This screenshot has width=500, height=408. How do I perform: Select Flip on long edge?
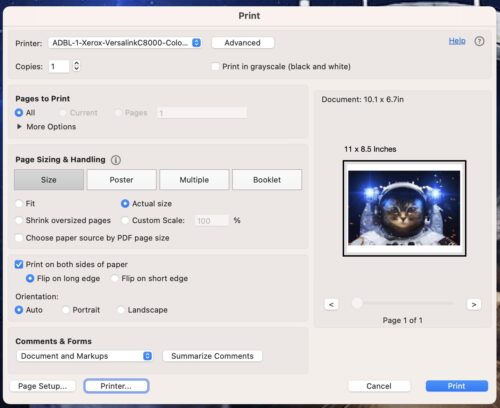tap(30, 278)
